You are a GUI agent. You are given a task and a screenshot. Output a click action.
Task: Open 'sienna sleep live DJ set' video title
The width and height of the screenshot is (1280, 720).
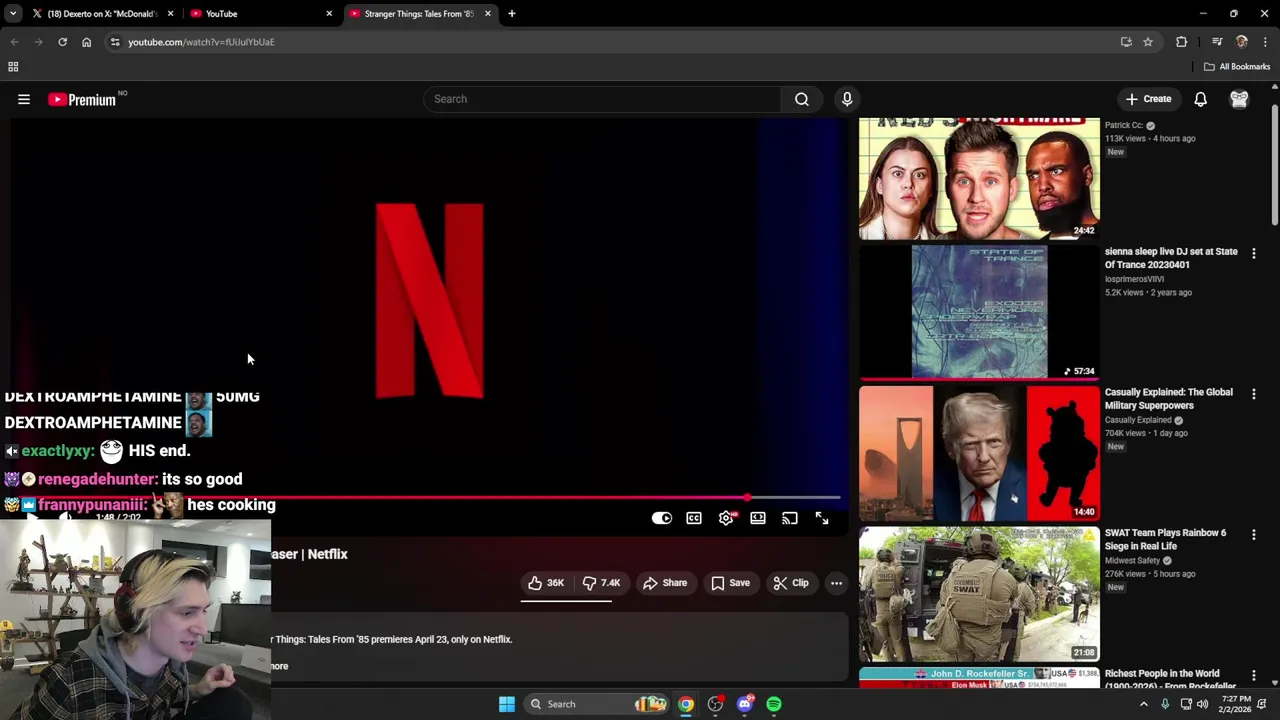coord(1171,258)
